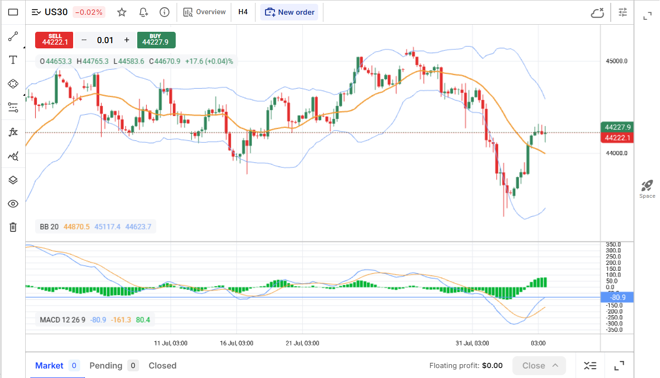660x378 pixels.
Task: Show instrument info icon
Action: [x=165, y=12]
